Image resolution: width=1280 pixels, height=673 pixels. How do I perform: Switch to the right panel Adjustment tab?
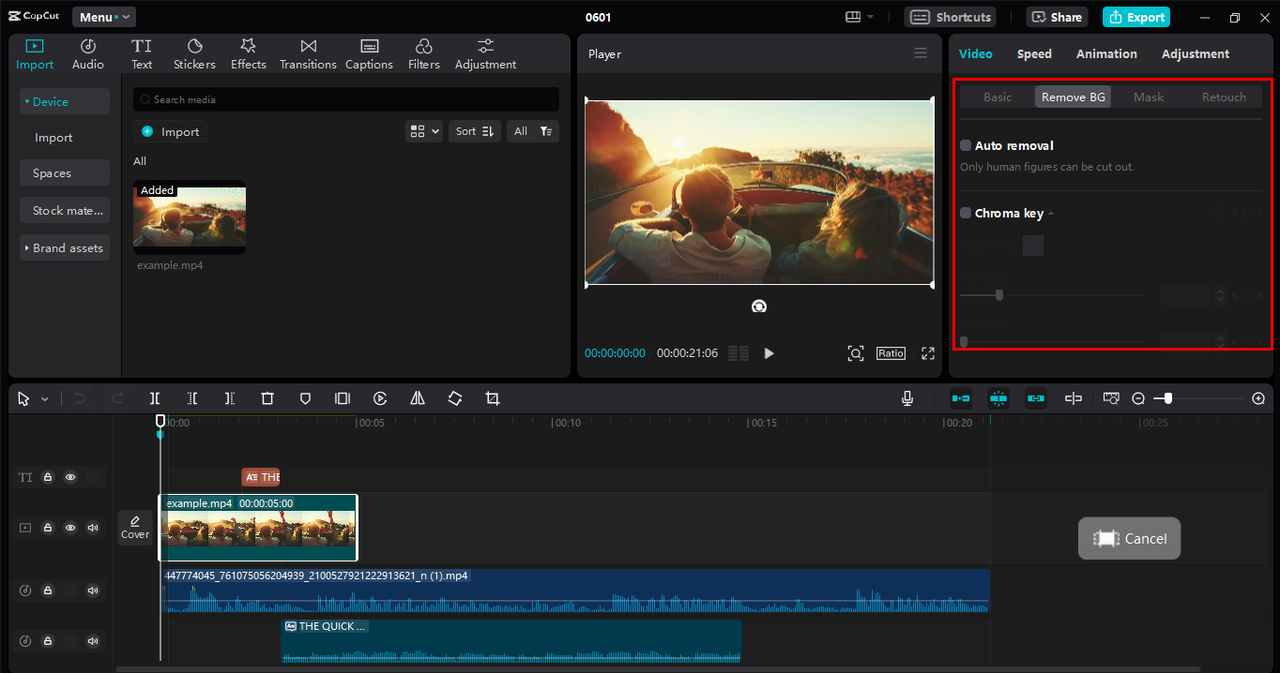(x=1195, y=54)
